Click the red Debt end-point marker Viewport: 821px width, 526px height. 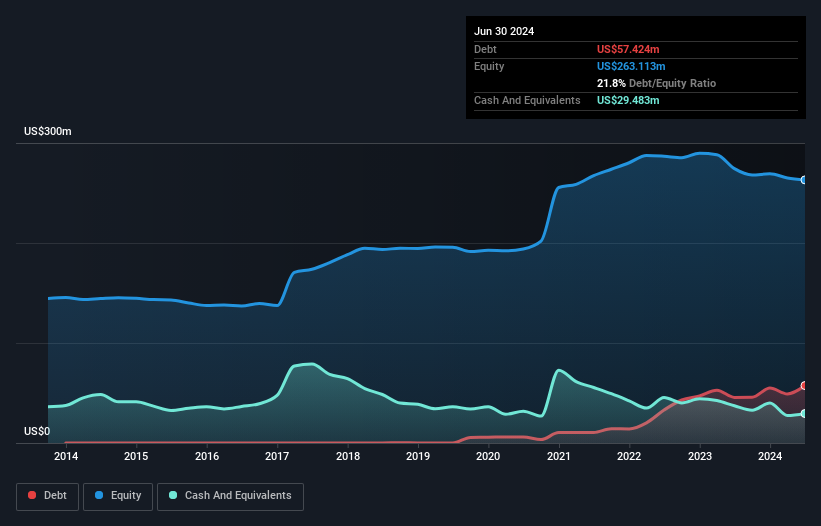point(804,386)
